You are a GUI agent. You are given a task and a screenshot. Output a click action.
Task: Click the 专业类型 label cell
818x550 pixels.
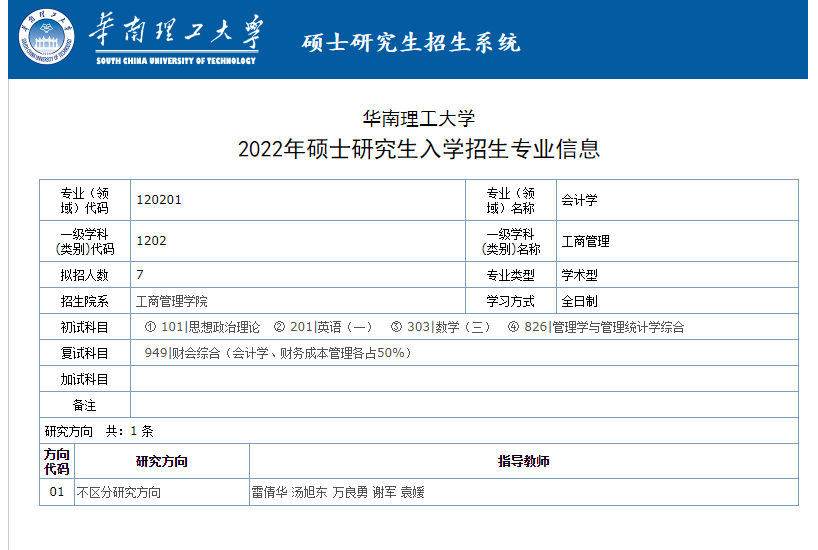pyautogui.click(x=511, y=274)
